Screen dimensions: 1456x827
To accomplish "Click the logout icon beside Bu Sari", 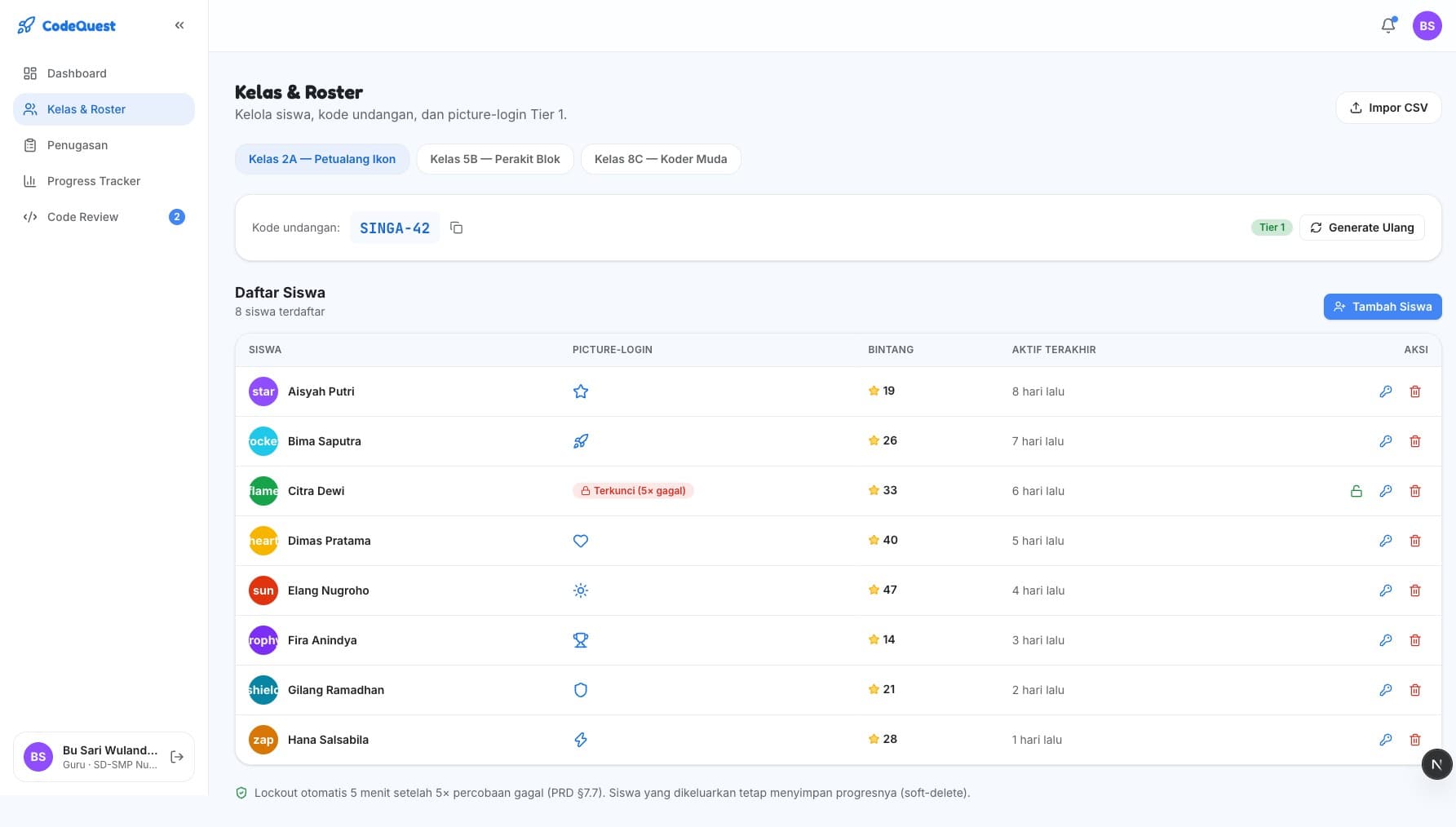I will (177, 757).
